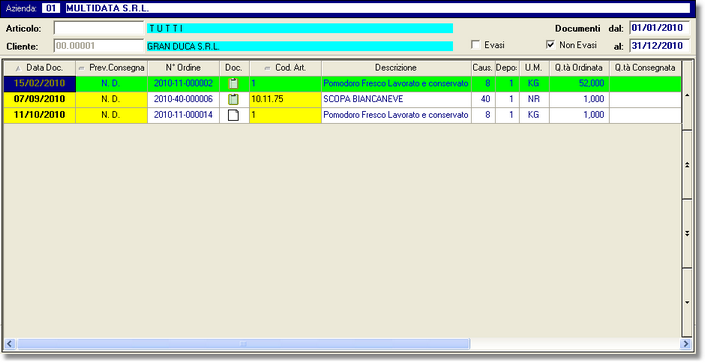The width and height of the screenshot is (705, 363).
Task: Click N. D. delivery cell for 11/10/2010
Action: click(112, 115)
